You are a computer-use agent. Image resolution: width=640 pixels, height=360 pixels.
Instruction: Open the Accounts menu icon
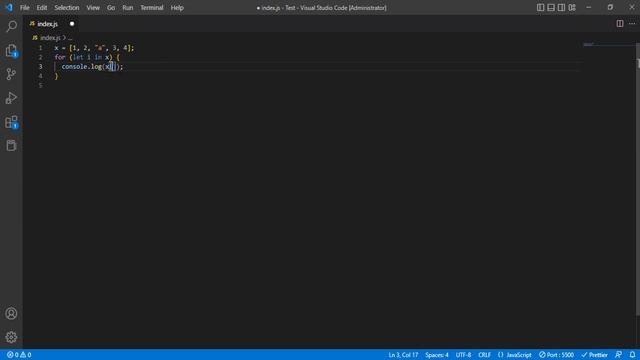(11, 313)
